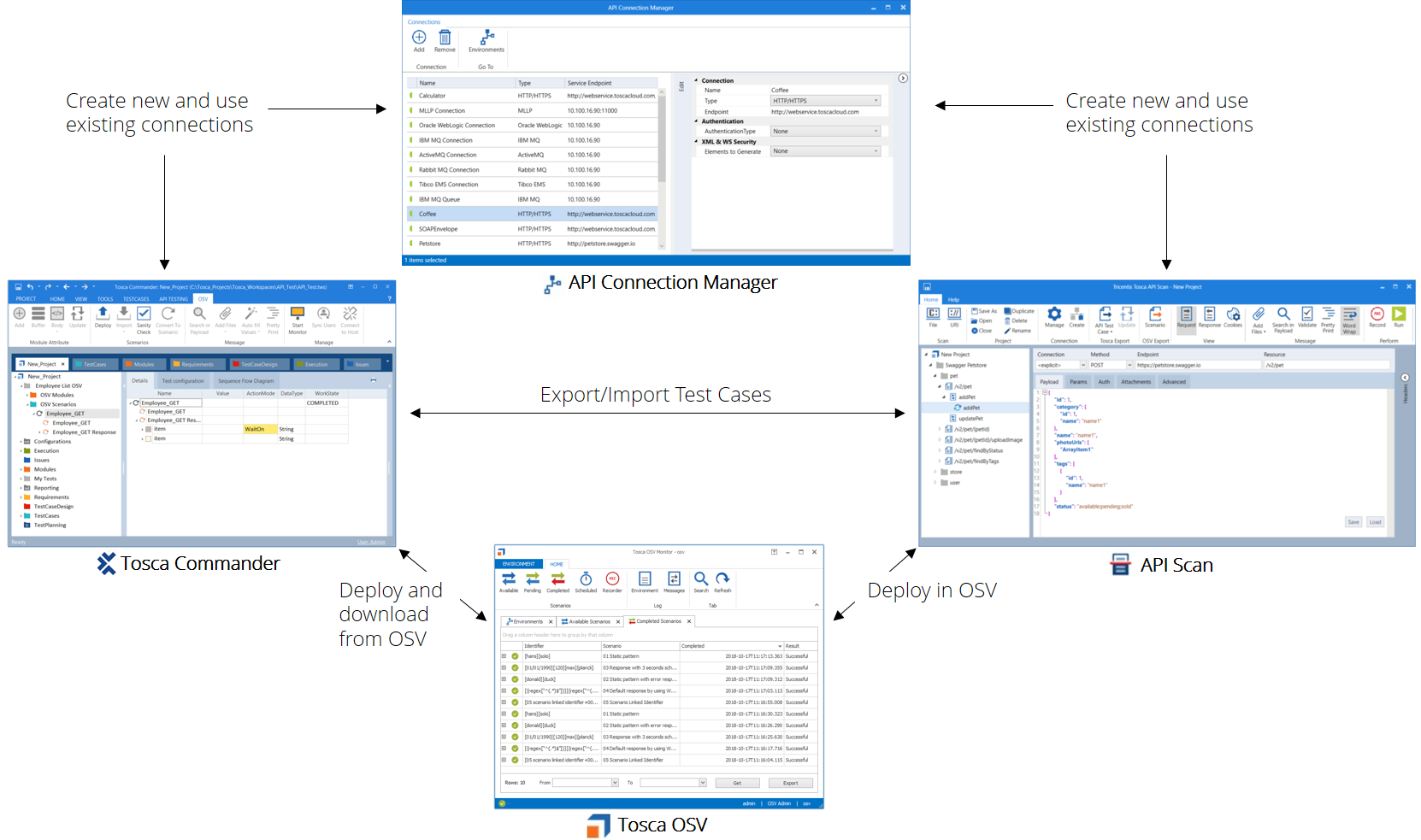Click Save As in API Scan ribbon
The height and width of the screenshot is (840, 1421).
tap(984, 311)
